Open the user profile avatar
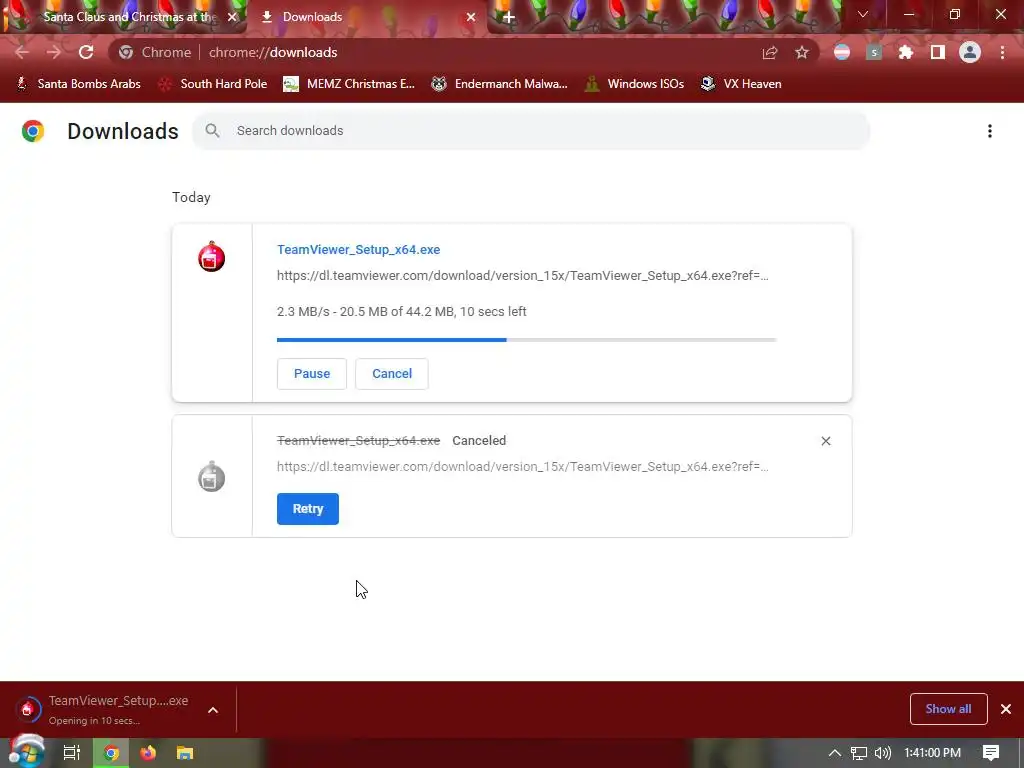Viewport: 1024px width, 768px height. [970, 52]
